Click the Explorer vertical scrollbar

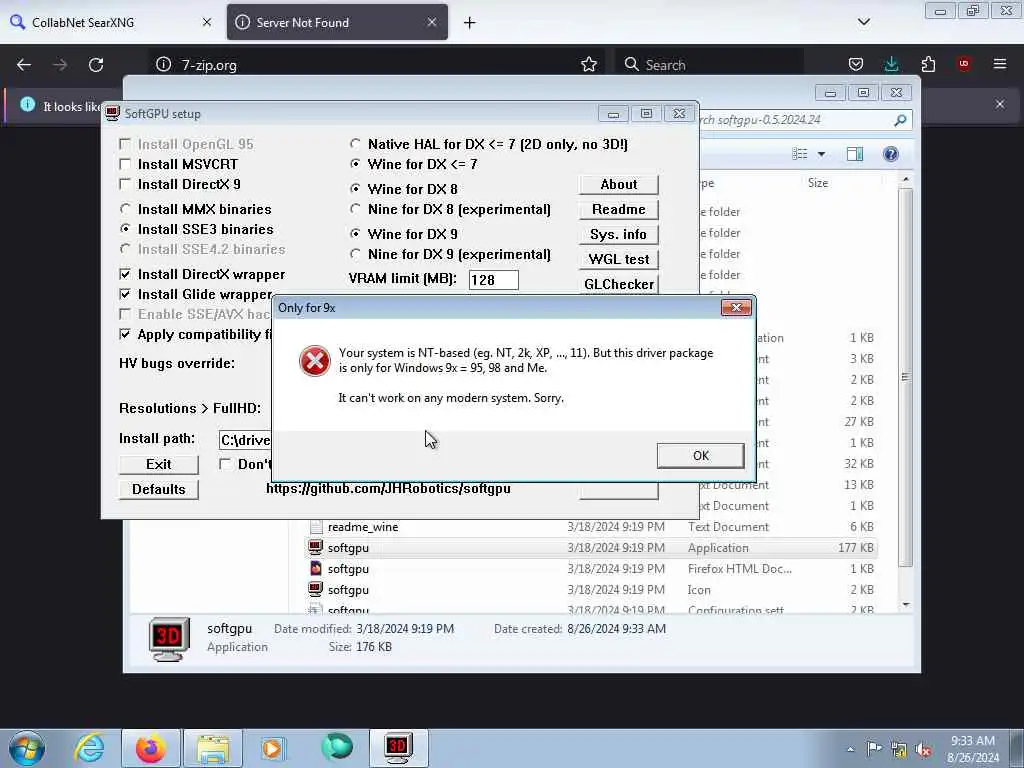905,377
